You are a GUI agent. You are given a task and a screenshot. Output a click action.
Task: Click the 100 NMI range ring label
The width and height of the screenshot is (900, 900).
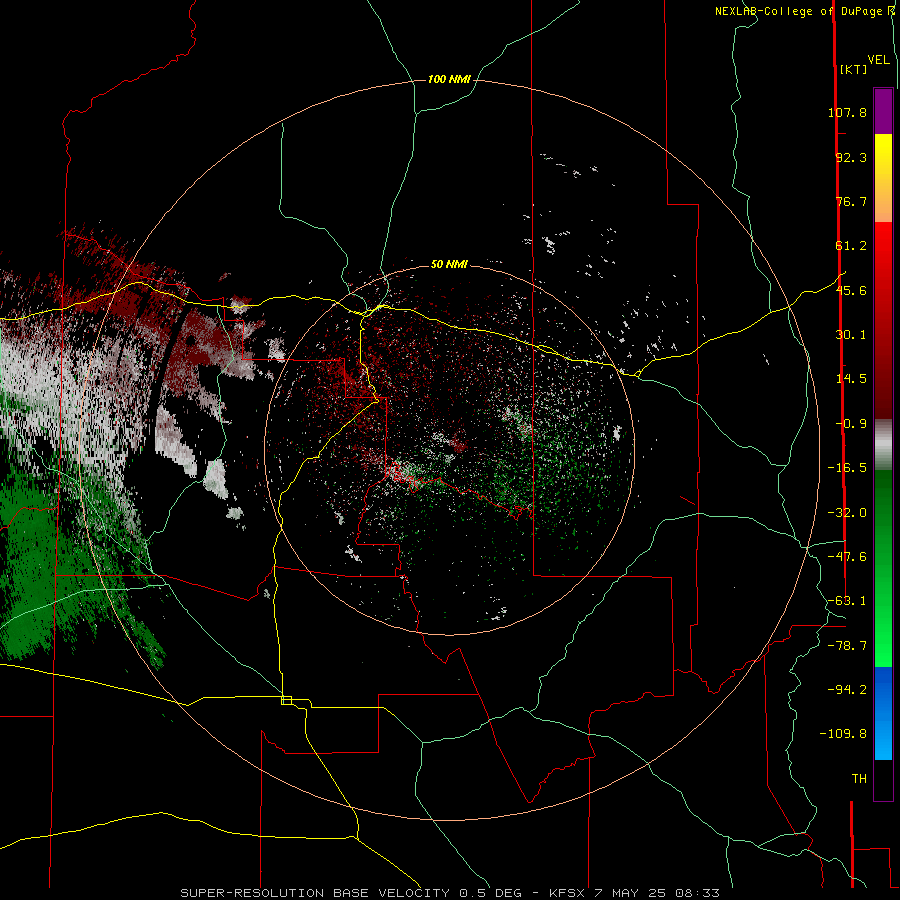pos(449,79)
